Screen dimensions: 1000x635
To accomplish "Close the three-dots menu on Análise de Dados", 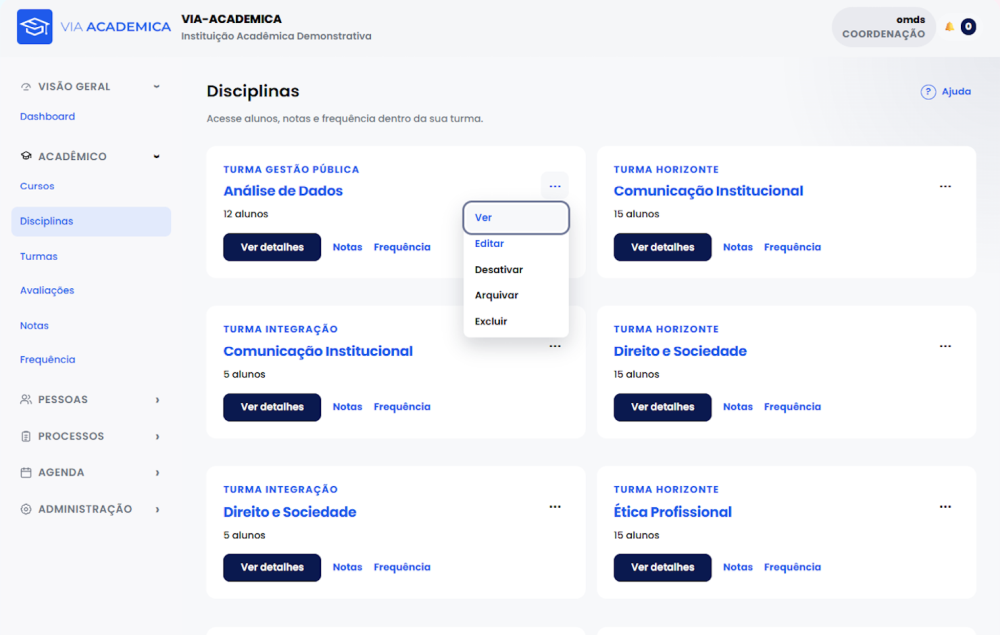I will coord(555,186).
